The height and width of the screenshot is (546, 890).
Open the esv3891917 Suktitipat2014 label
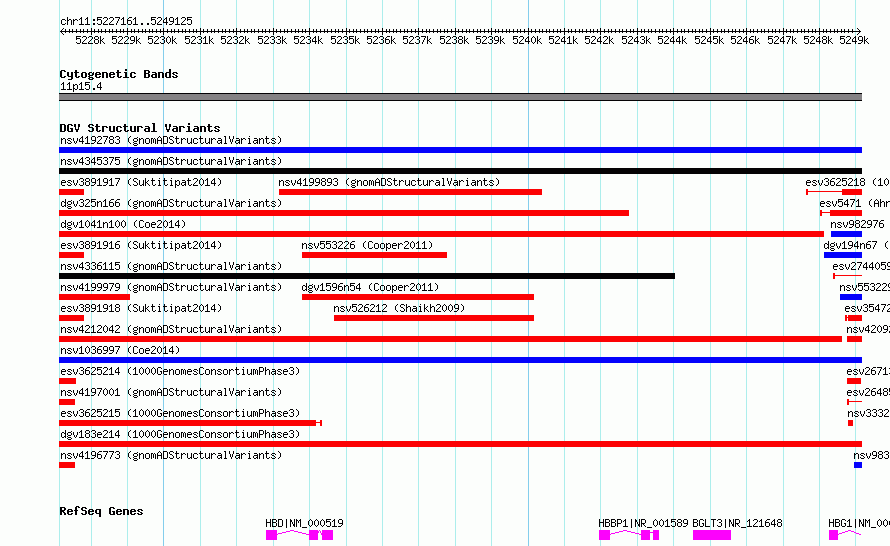(141, 182)
